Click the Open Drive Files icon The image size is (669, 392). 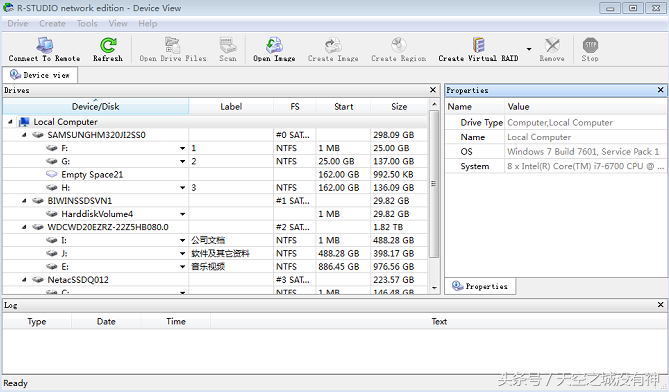(x=172, y=45)
